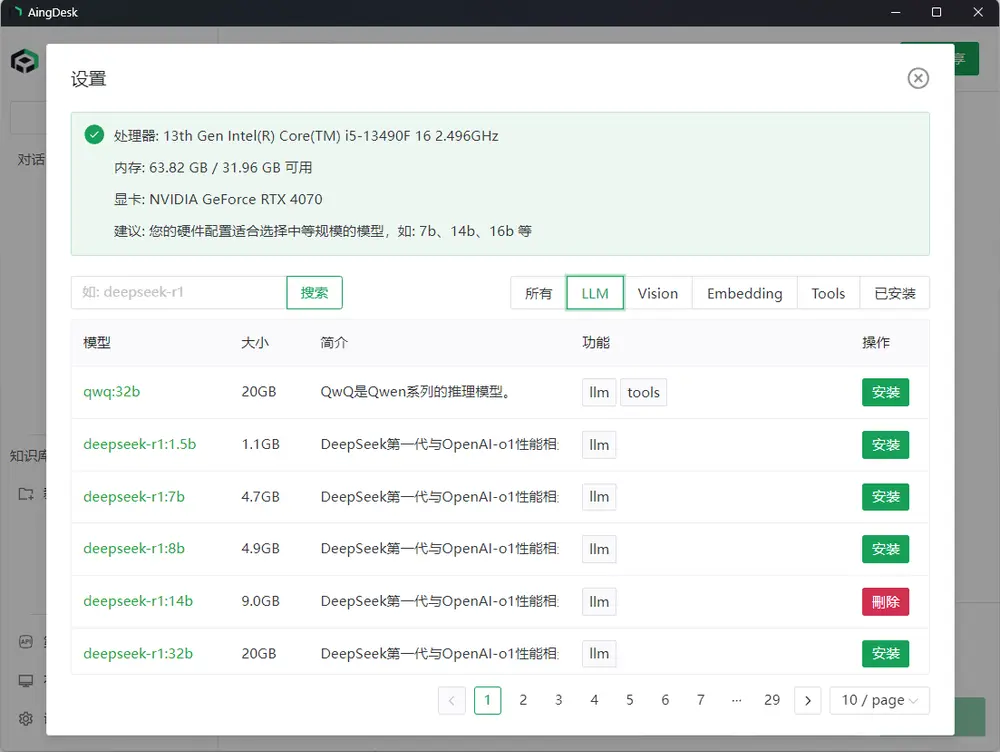The height and width of the screenshot is (752, 1000).
Task: Focus the model search input field
Action: 179,292
